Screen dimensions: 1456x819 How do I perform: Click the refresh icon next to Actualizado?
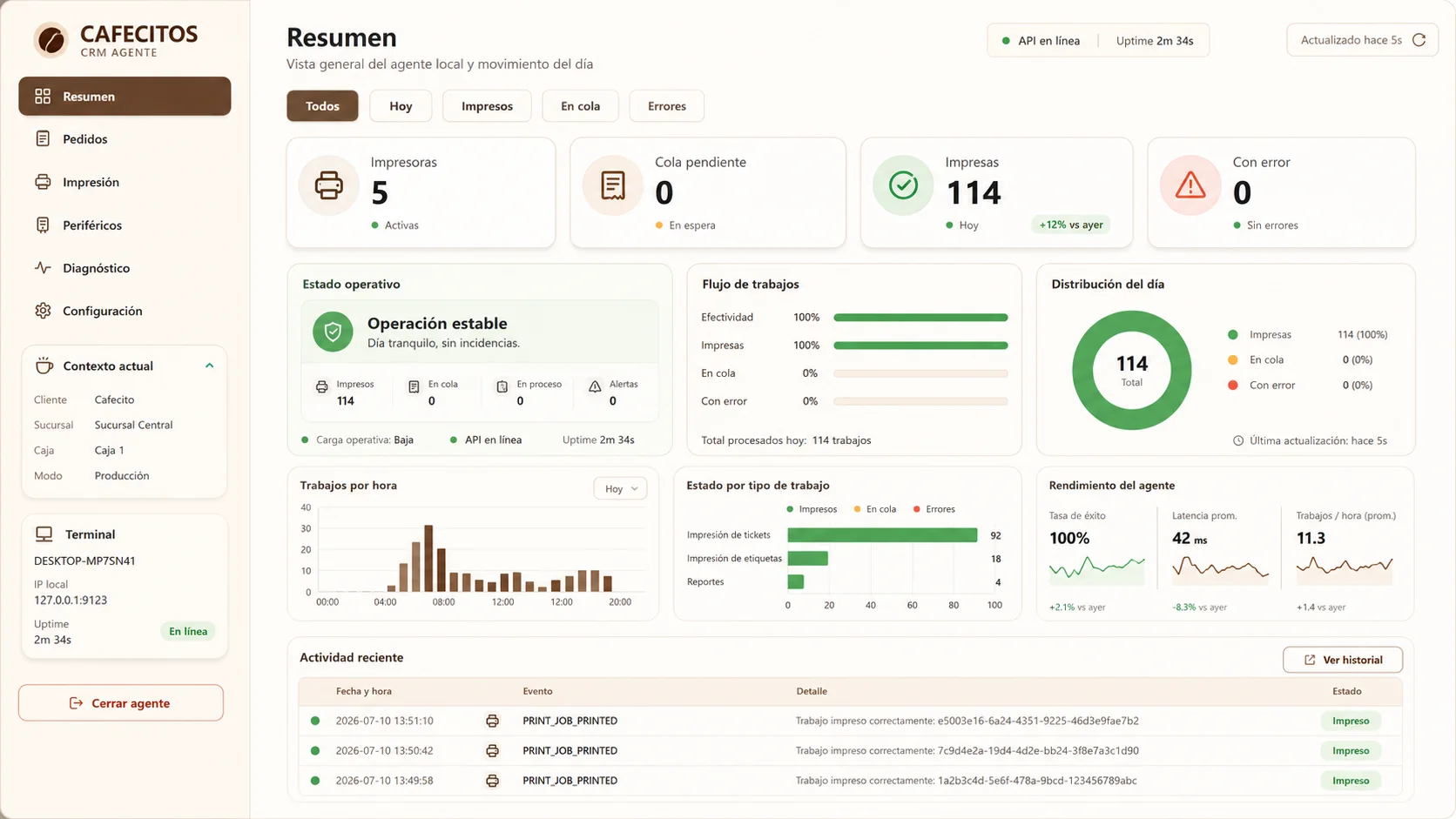pyautogui.click(x=1419, y=40)
